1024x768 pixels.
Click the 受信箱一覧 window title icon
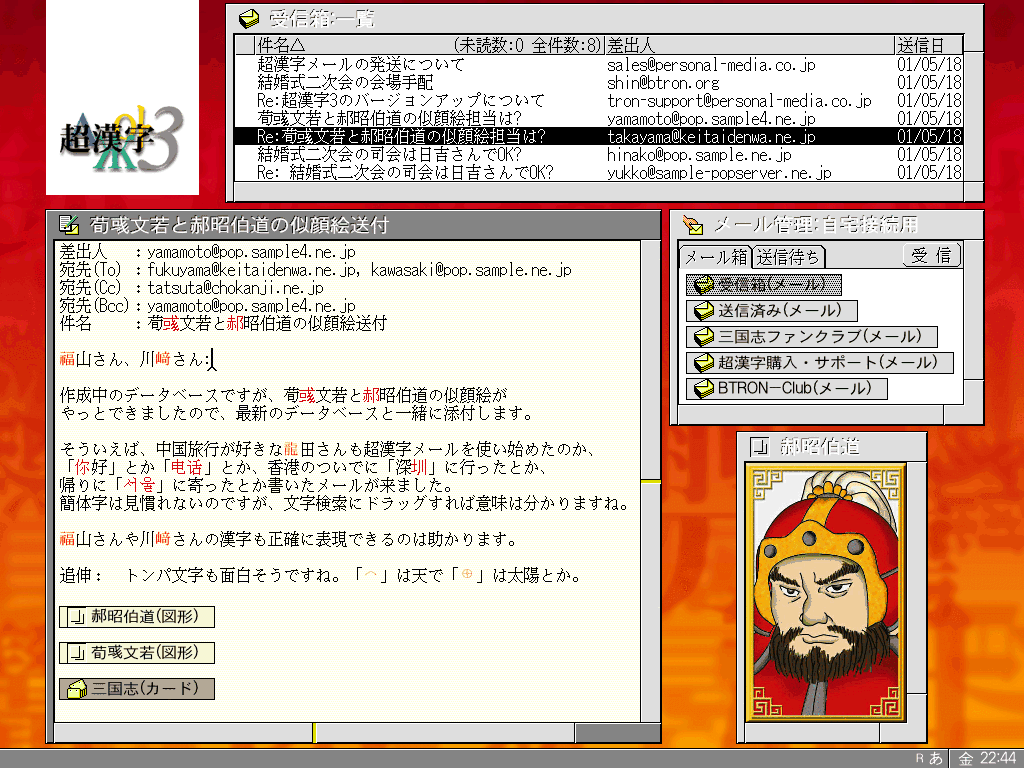(x=249, y=18)
